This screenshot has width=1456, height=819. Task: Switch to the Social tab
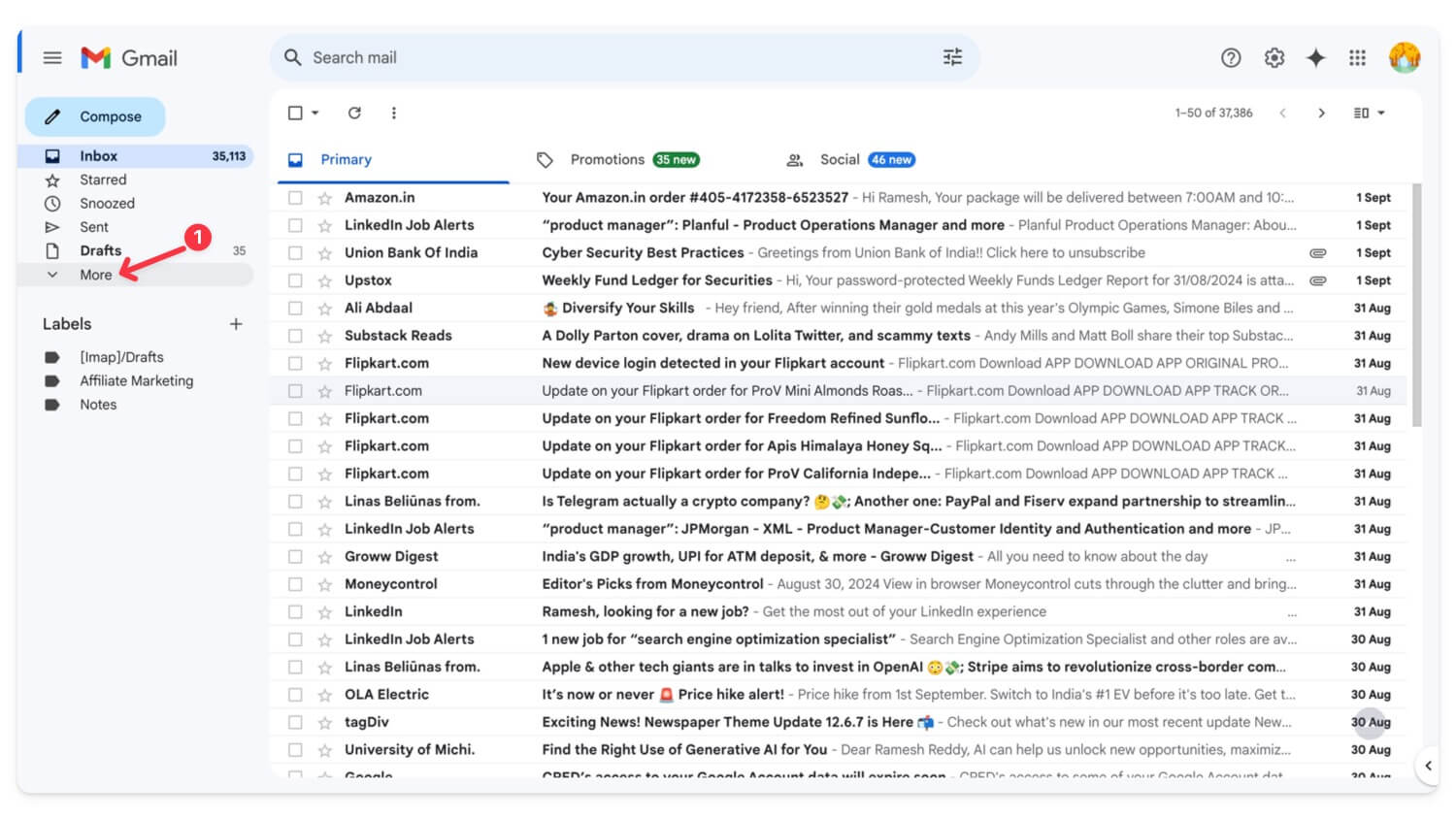[x=839, y=160]
